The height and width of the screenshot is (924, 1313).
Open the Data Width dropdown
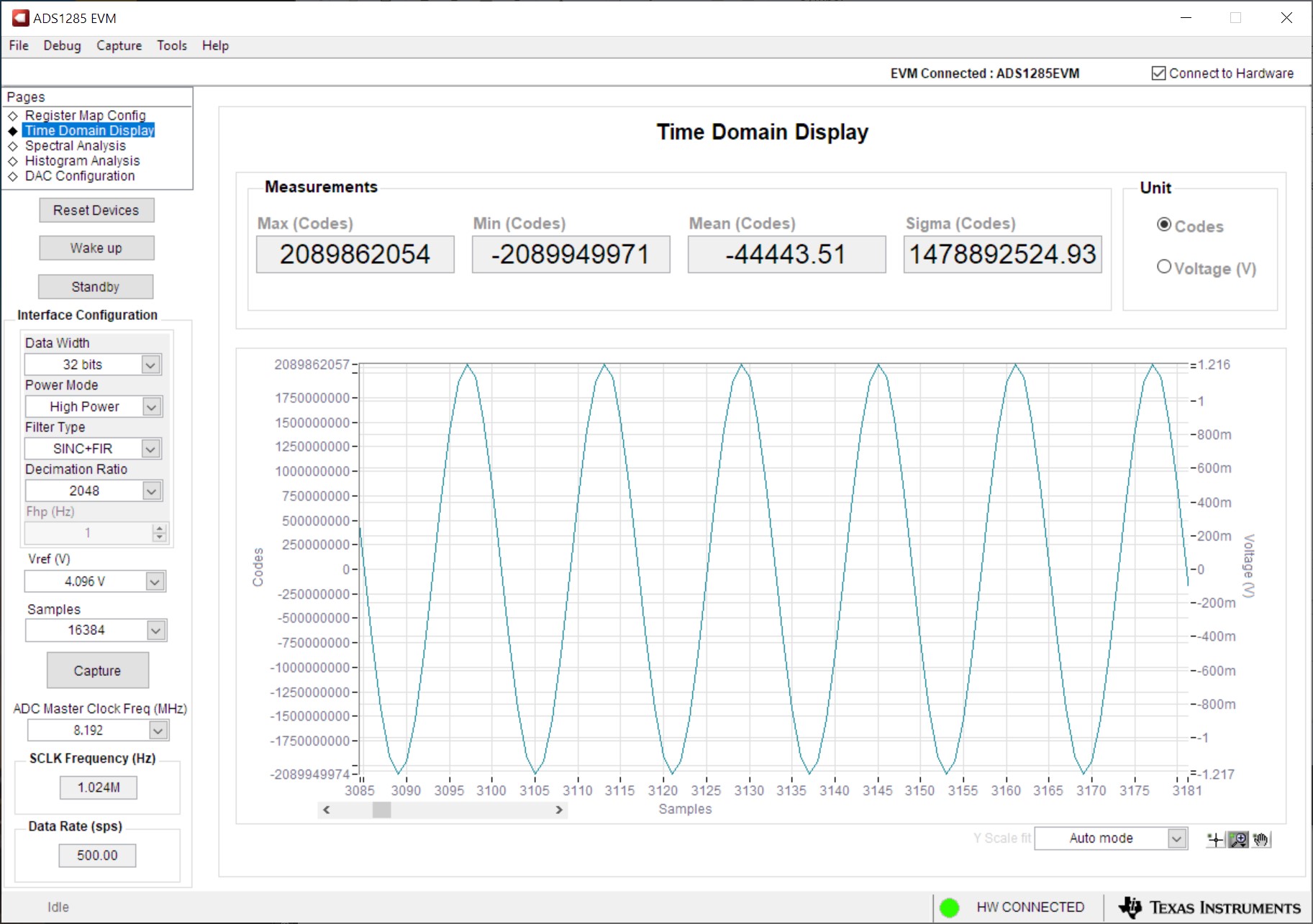coord(150,365)
